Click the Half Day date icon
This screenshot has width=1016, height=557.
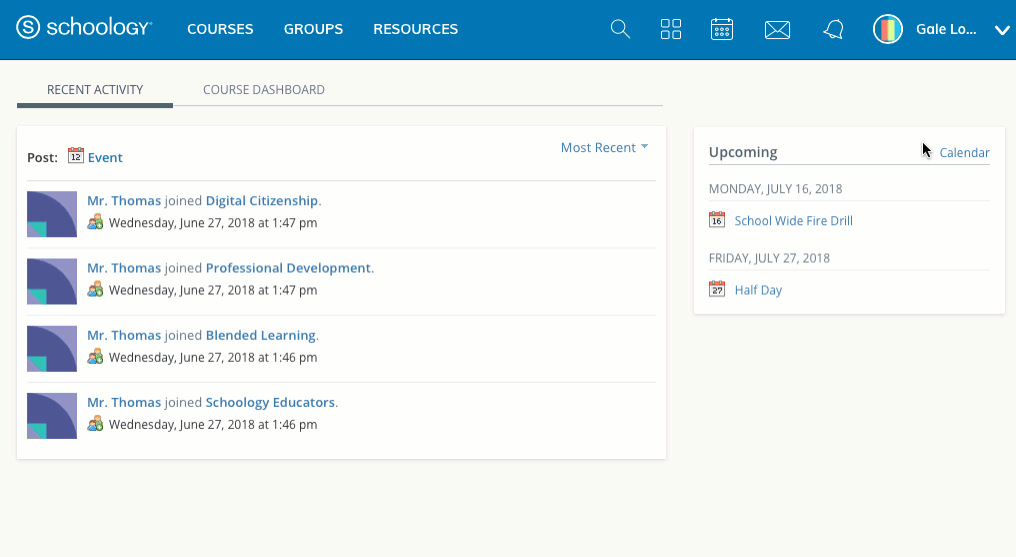[x=716, y=290]
